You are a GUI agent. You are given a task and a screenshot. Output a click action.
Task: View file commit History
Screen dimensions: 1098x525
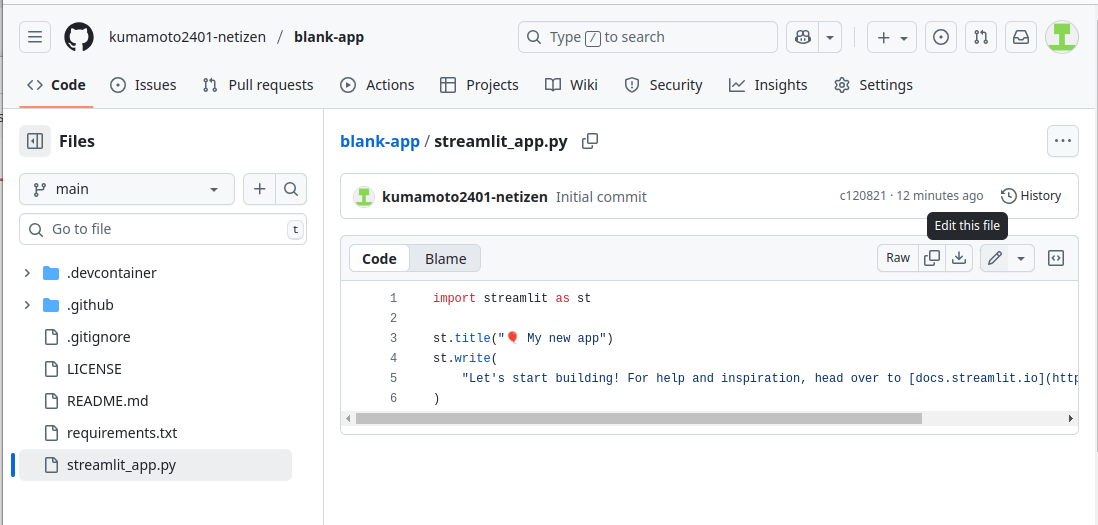[x=1031, y=196]
